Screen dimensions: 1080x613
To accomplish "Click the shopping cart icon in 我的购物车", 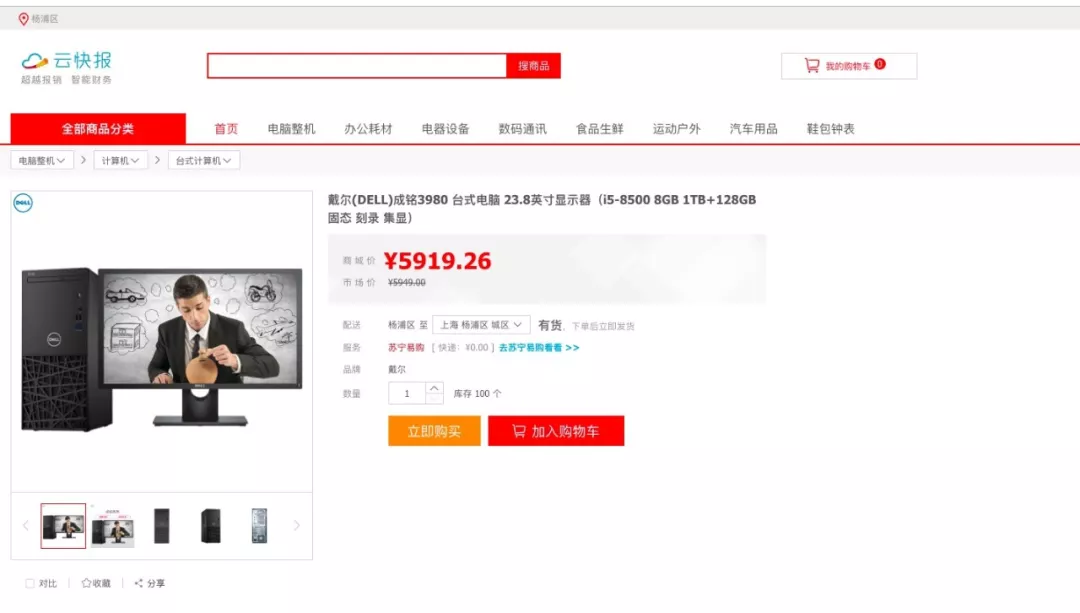I will 812,65.
